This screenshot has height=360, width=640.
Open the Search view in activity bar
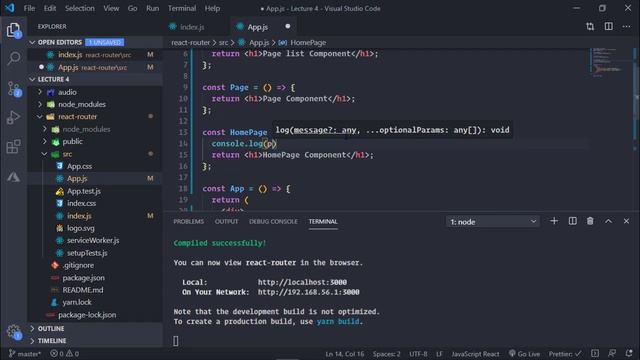pos(13,58)
